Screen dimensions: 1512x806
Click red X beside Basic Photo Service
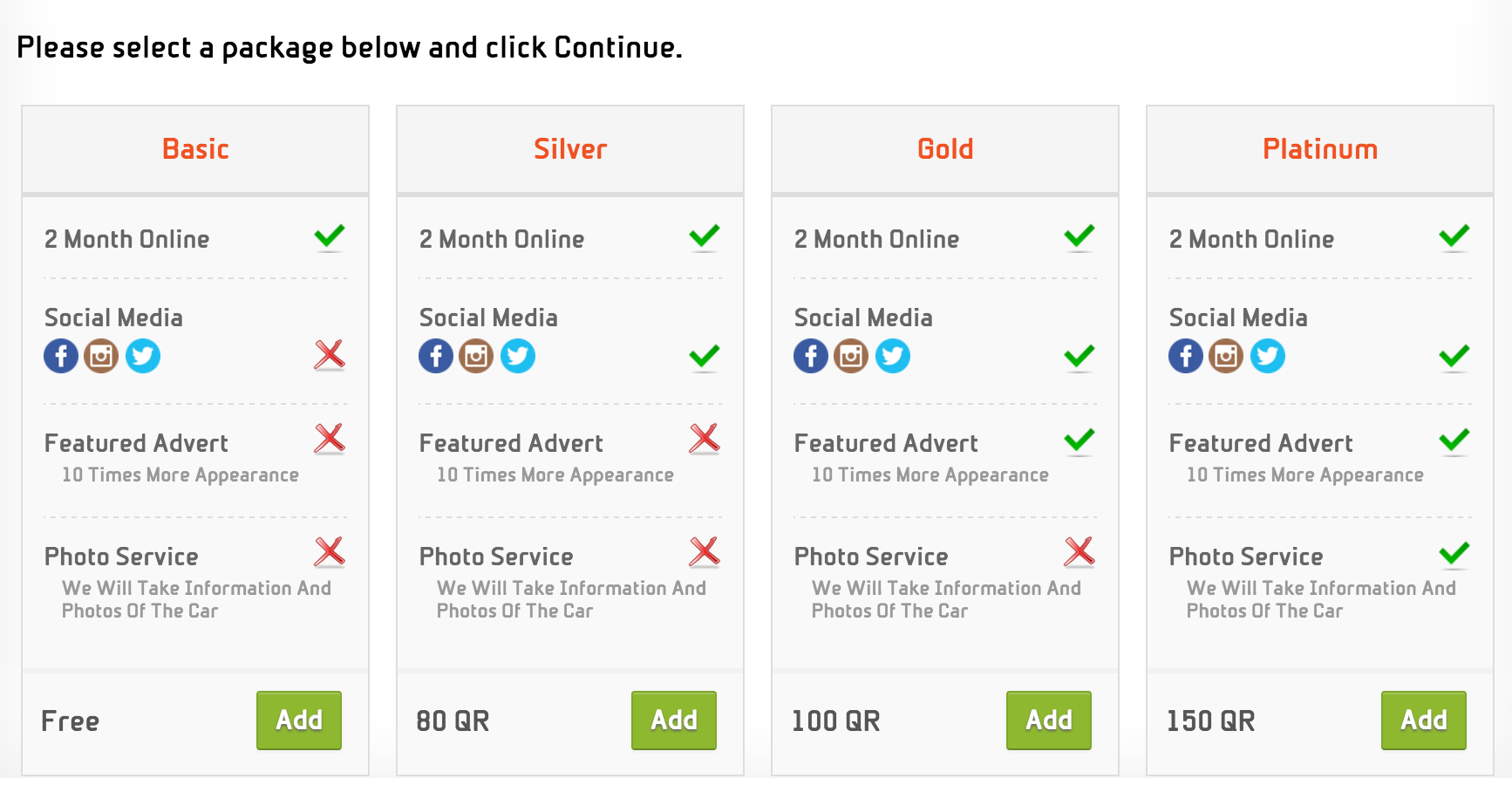[330, 552]
